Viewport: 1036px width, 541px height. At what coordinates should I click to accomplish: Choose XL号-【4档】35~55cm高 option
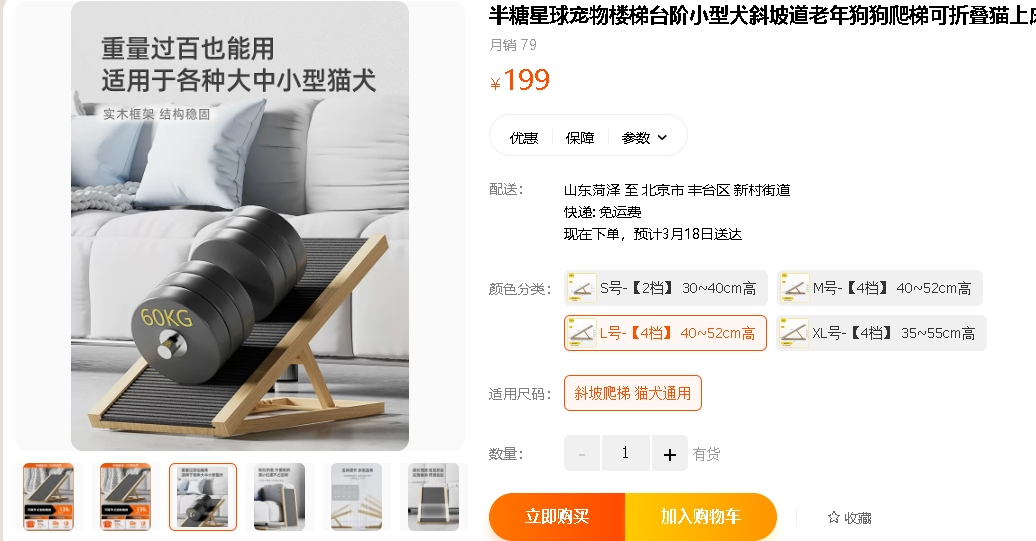point(881,333)
